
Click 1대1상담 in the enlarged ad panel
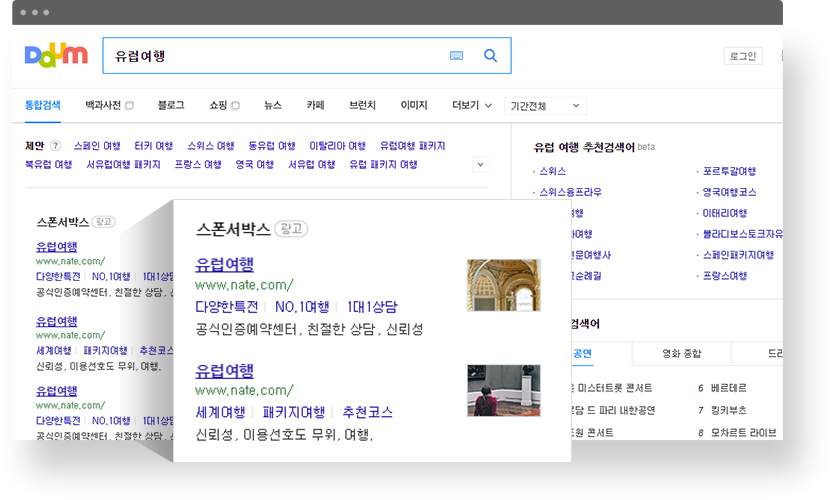coord(372,307)
